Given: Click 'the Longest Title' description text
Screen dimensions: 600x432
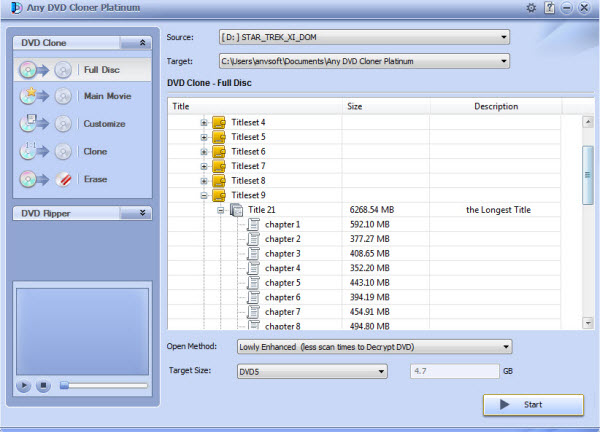Looking at the screenshot, I should point(498,210).
